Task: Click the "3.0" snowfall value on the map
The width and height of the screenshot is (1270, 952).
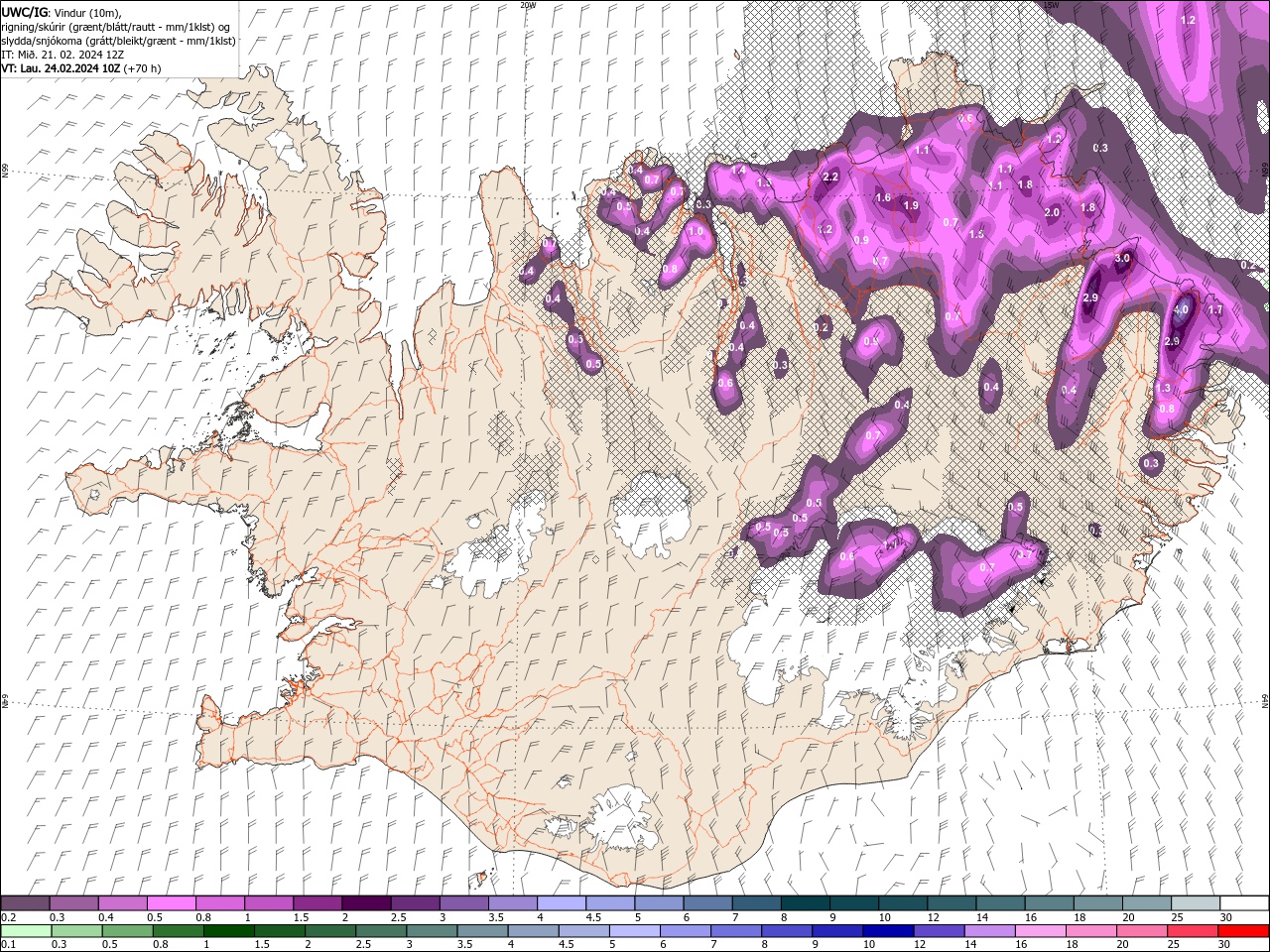Action: (1122, 258)
